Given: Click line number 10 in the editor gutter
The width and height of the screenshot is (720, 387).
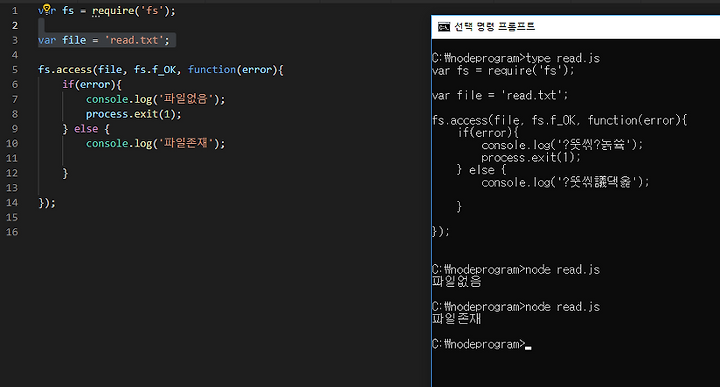Looking at the screenshot, I should [x=12, y=144].
